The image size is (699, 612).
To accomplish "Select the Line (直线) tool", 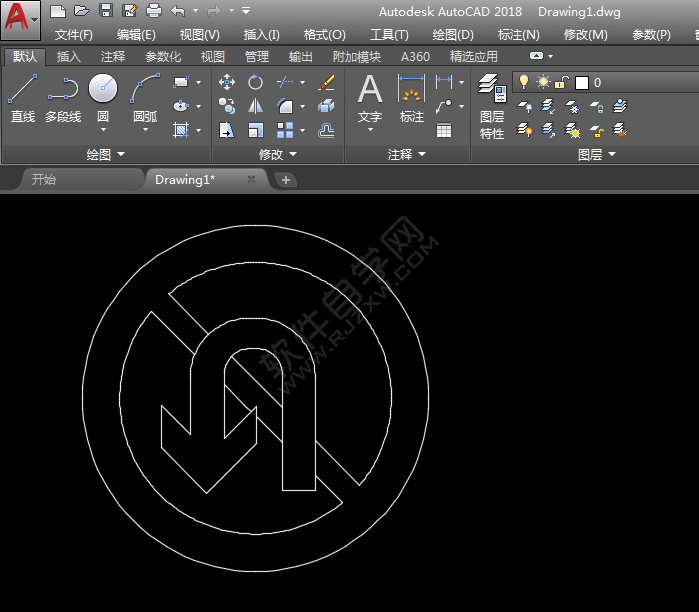I will point(22,98).
